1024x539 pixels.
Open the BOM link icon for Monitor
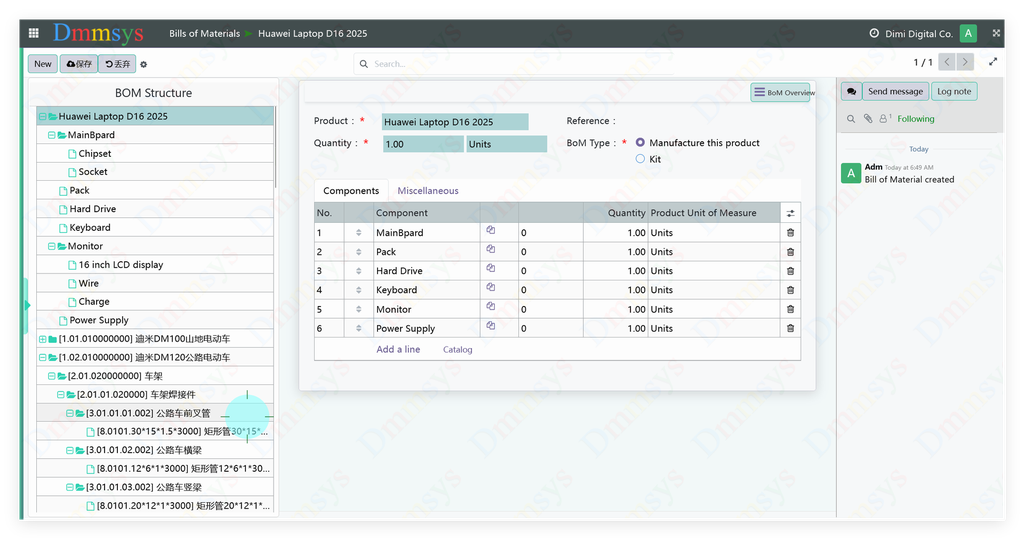tap(490, 306)
